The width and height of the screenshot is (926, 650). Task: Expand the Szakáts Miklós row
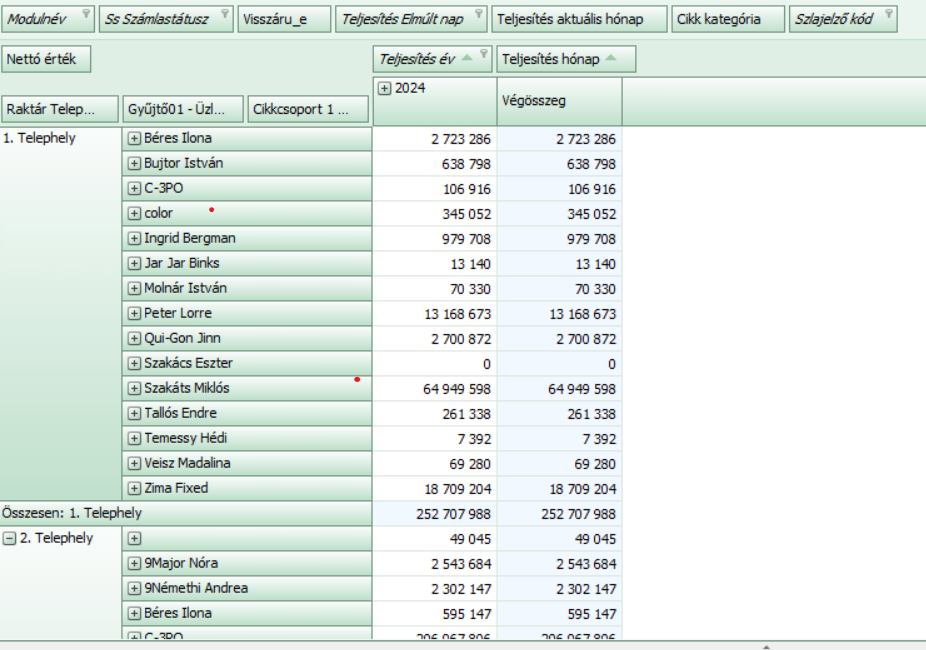134,389
